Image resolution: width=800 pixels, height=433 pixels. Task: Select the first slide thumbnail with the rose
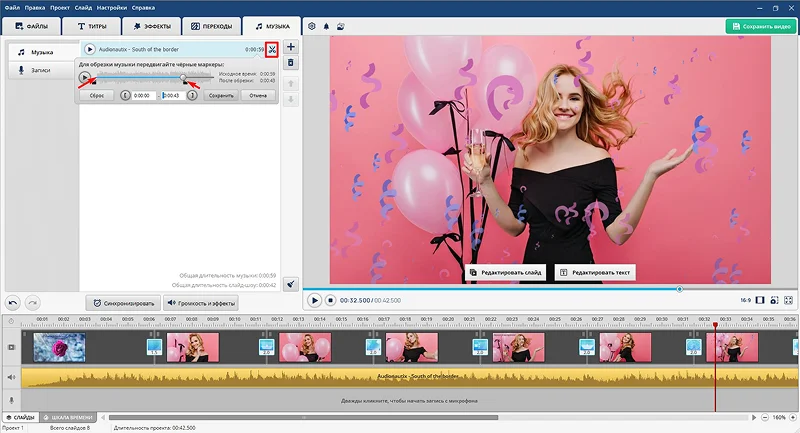[60, 347]
